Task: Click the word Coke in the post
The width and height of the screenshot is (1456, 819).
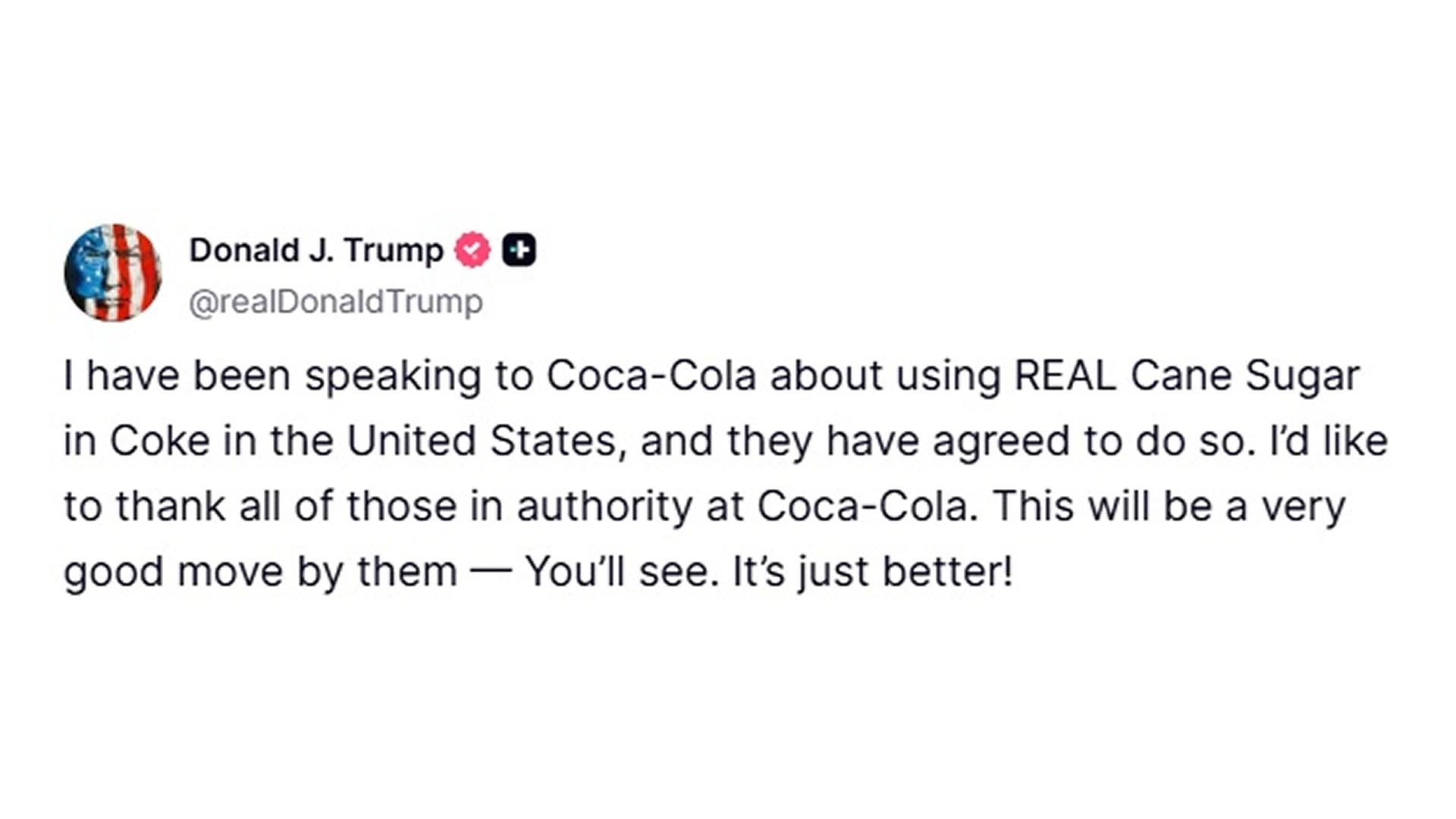Action: [x=159, y=441]
